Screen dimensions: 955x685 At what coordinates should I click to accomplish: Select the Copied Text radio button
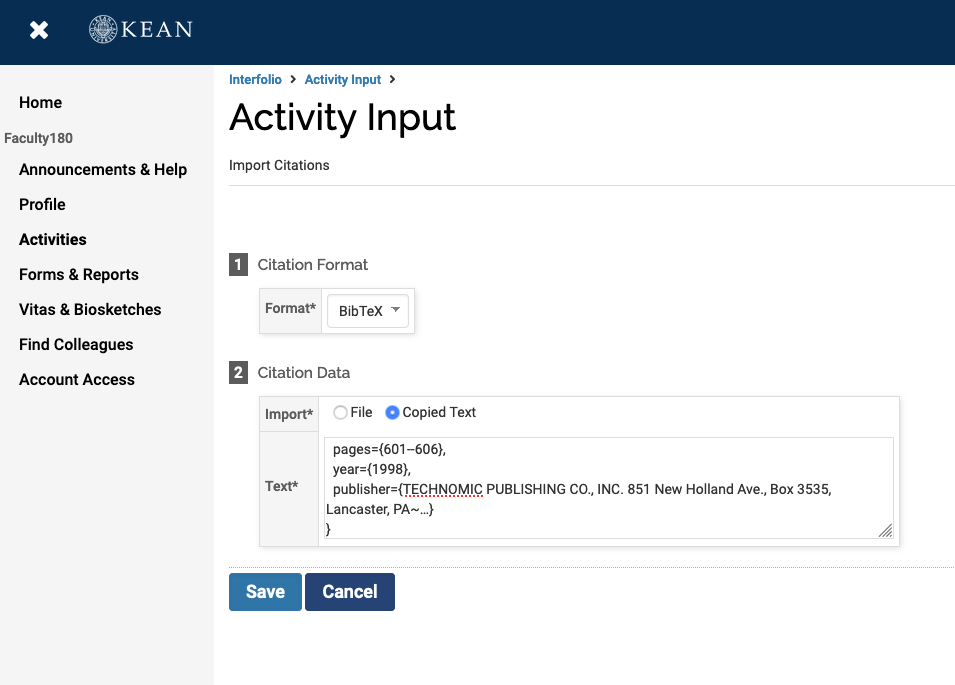[392, 413]
